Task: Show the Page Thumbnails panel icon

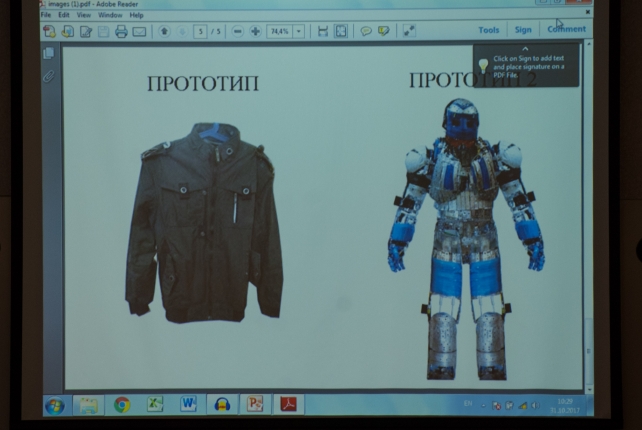Action: click(49, 53)
